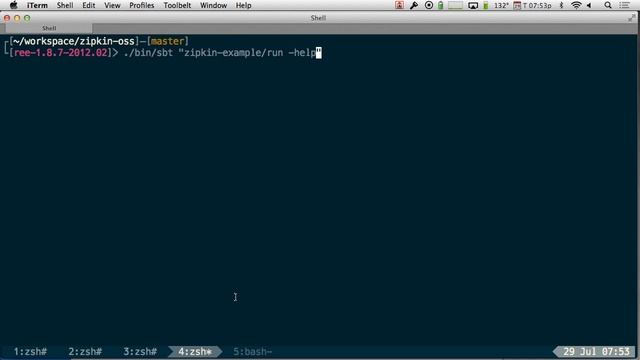
Task: Click the calendar icon beside the clock
Action: coord(517,5)
